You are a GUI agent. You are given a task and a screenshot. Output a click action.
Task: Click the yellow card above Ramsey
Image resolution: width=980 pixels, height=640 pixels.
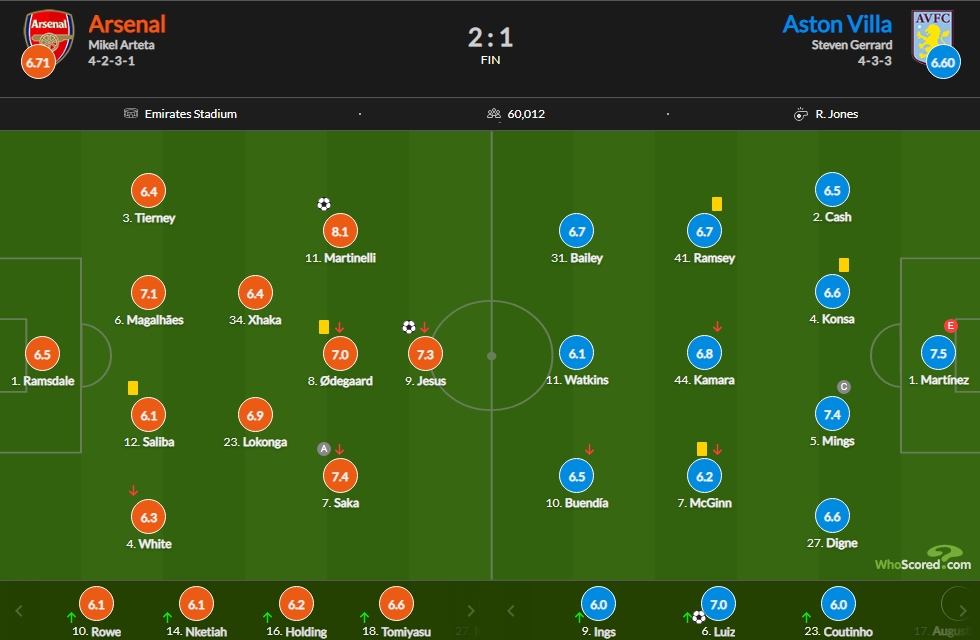coord(717,204)
